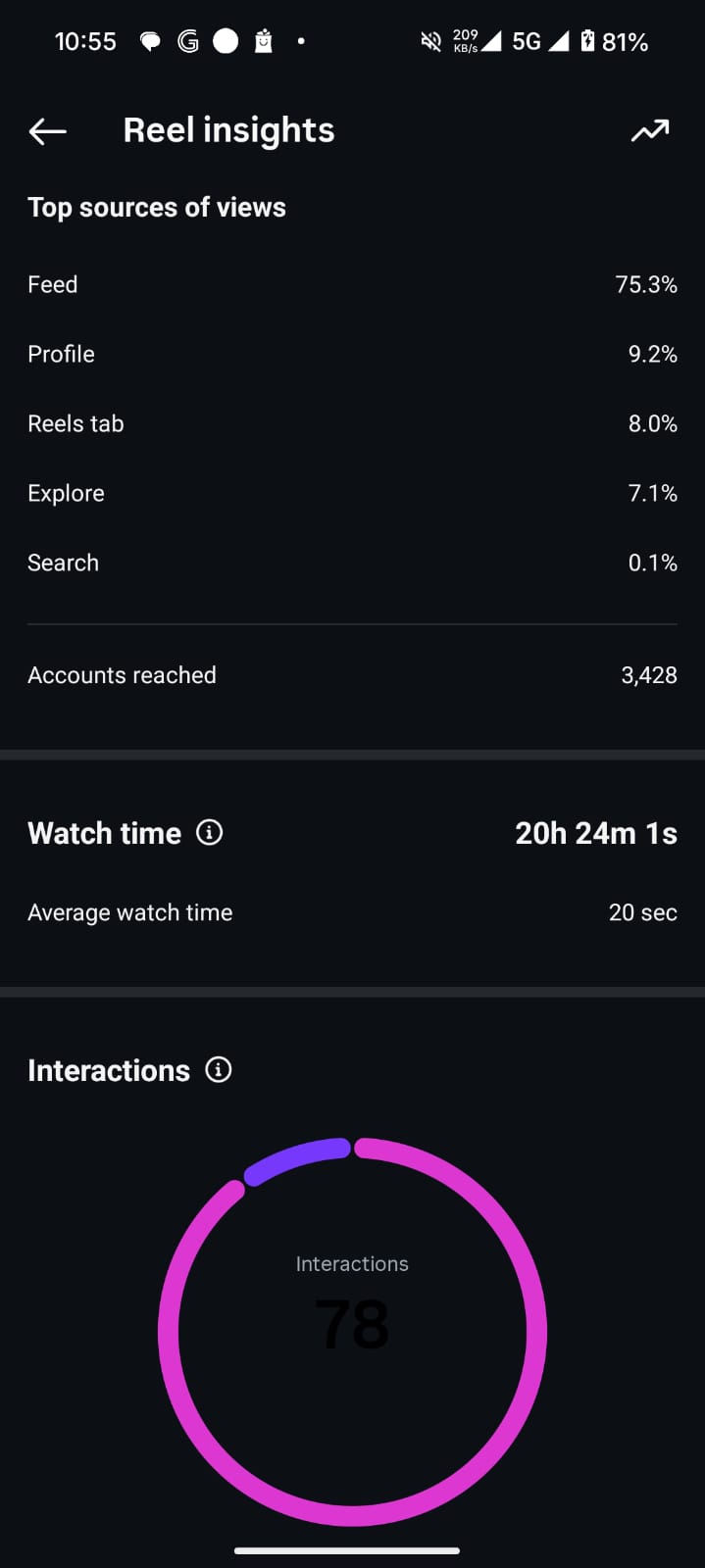Tap the muted sound status icon
This screenshot has height=1568, width=705.
point(430,41)
